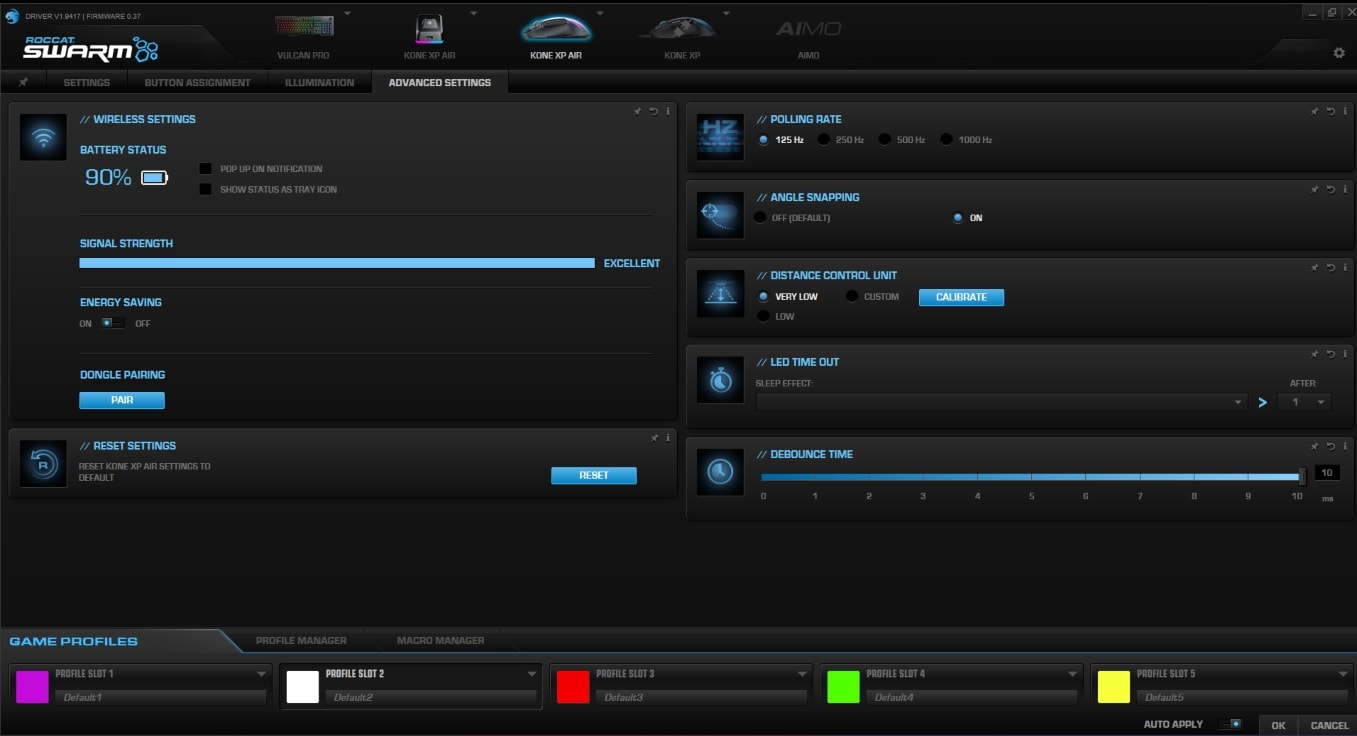Open the AIMO device section

(808, 29)
